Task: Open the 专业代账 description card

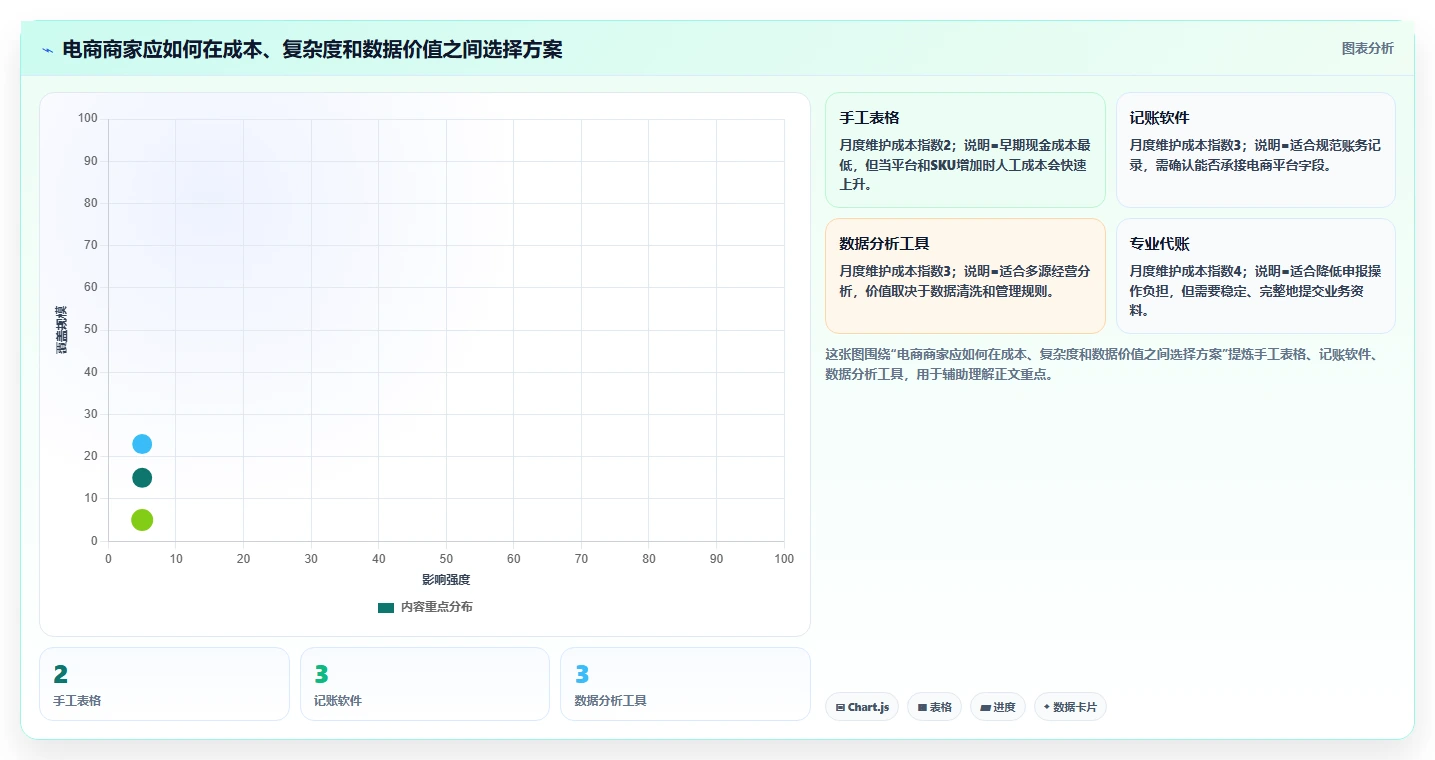Action: 1255,276
